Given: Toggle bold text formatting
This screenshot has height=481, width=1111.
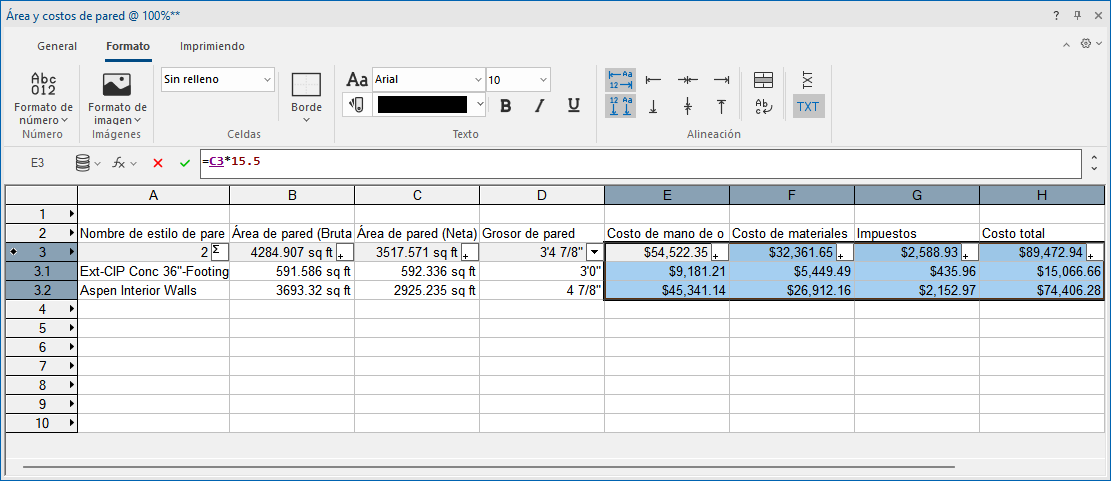Looking at the screenshot, I should (506, 106).
